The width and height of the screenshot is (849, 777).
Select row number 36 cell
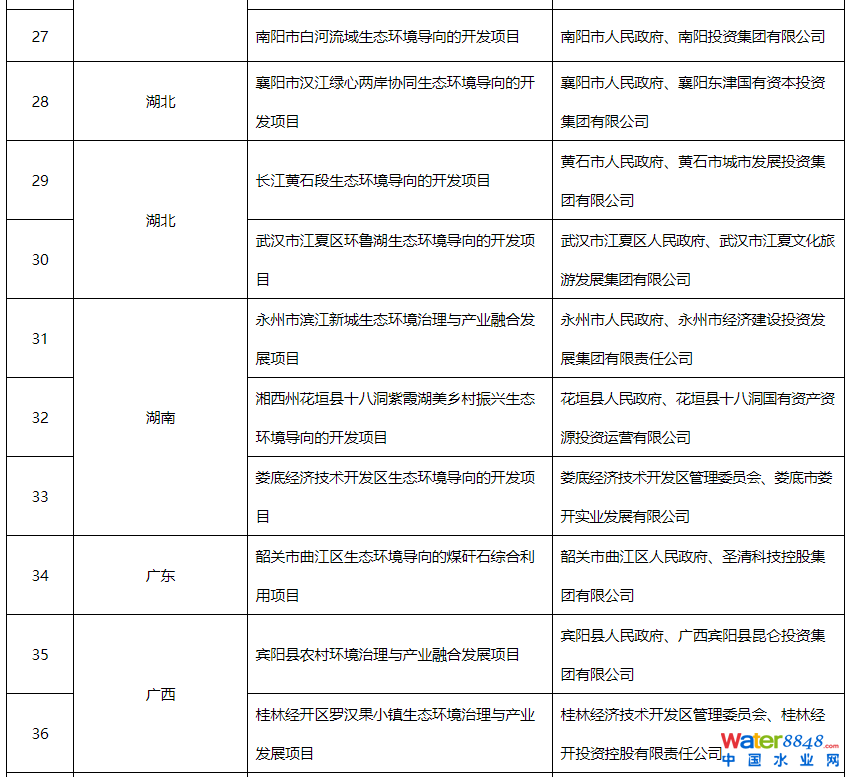[40, 733]
